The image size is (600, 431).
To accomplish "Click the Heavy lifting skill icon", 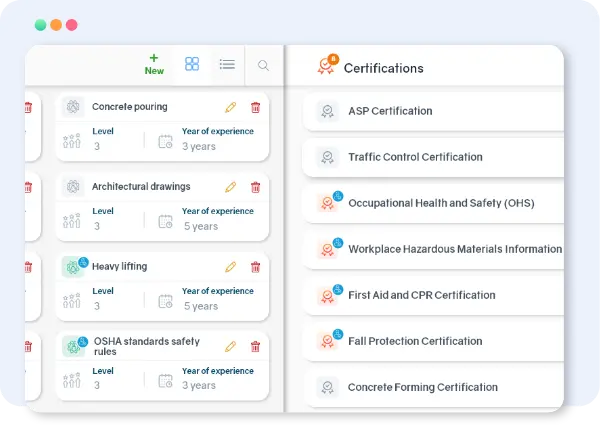I will 73,267.
